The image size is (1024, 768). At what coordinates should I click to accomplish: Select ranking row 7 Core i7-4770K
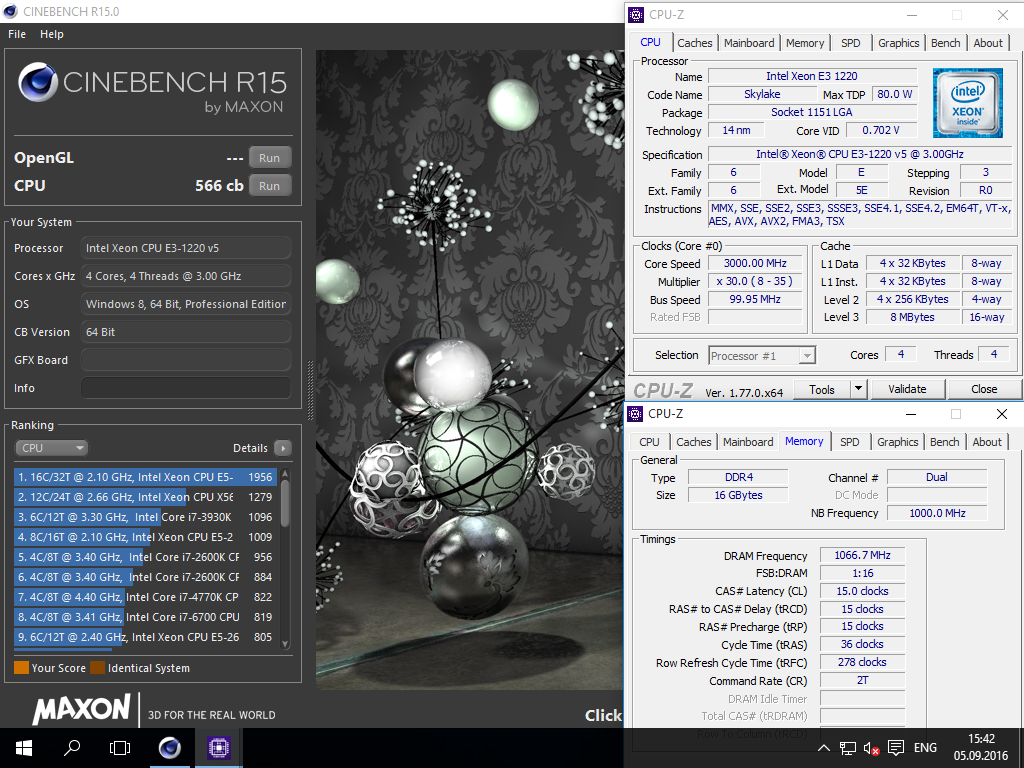[146, 597]
